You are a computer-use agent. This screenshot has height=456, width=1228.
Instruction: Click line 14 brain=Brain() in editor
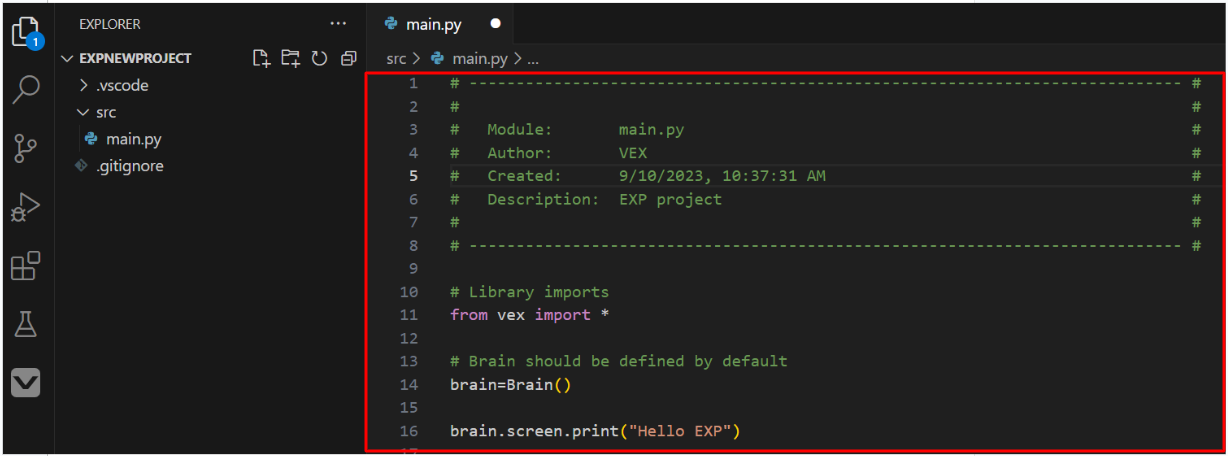click(x=510, y=384)
